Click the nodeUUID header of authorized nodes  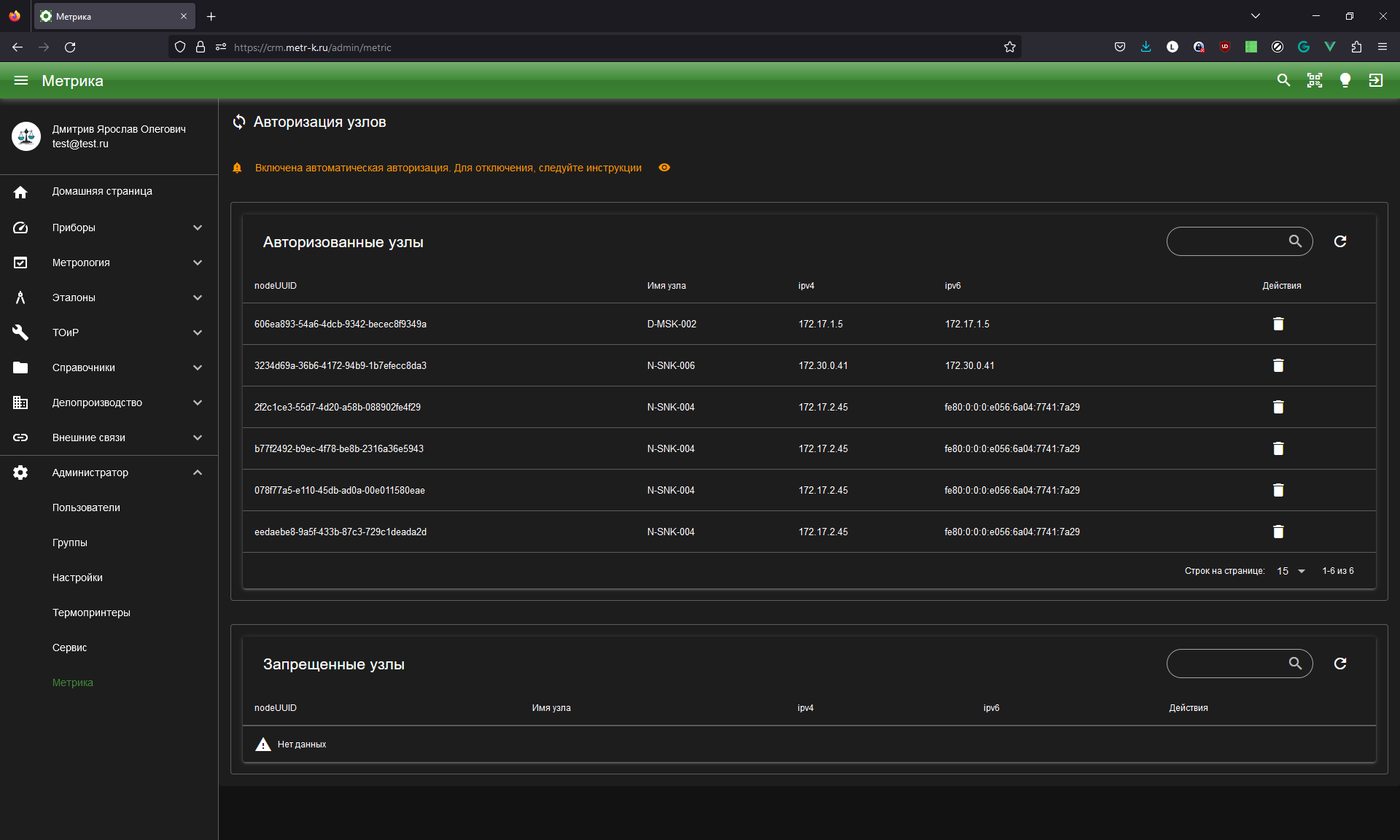click(x=276, y=286)
